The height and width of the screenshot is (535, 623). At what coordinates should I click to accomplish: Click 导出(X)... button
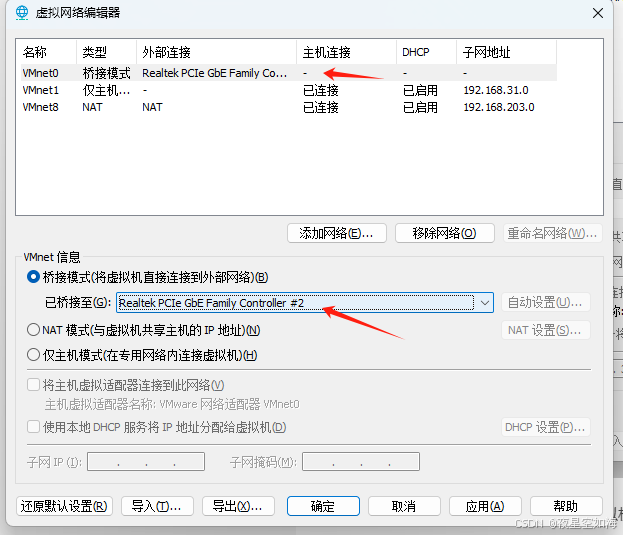pos(238,506)
